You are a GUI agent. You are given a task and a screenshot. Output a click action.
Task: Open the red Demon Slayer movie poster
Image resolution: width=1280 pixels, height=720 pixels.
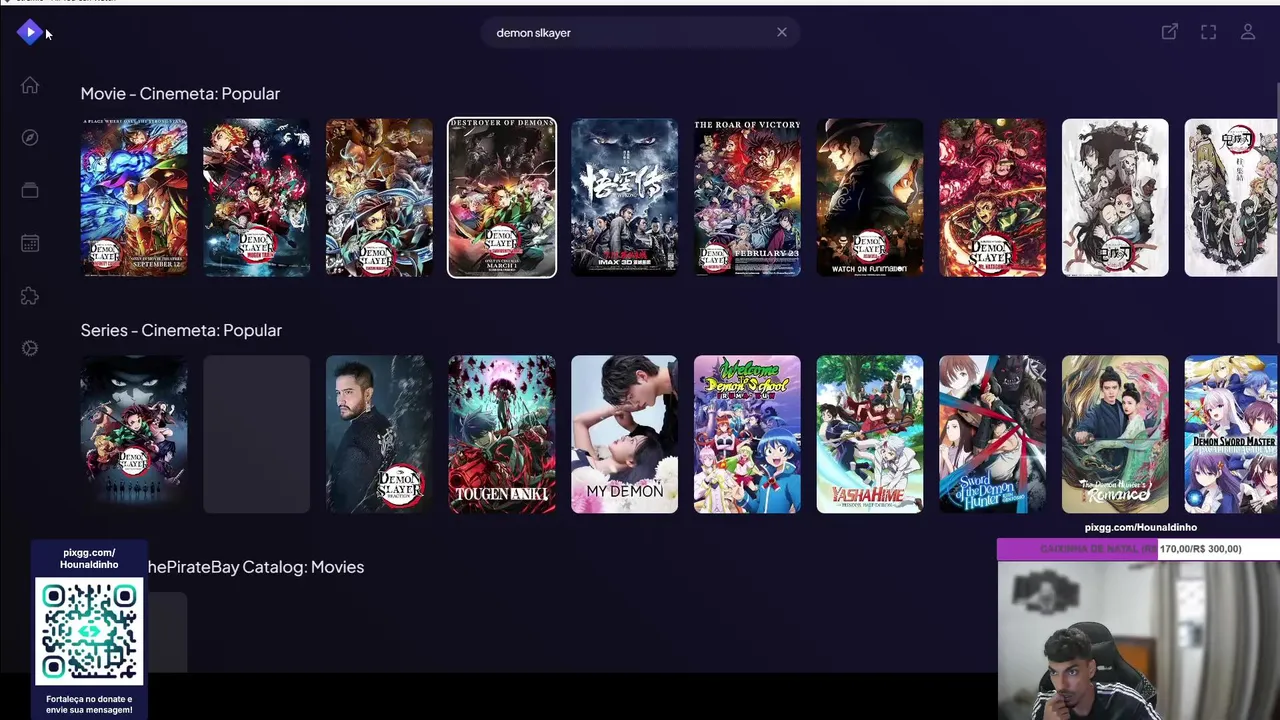tap(992, 197)
